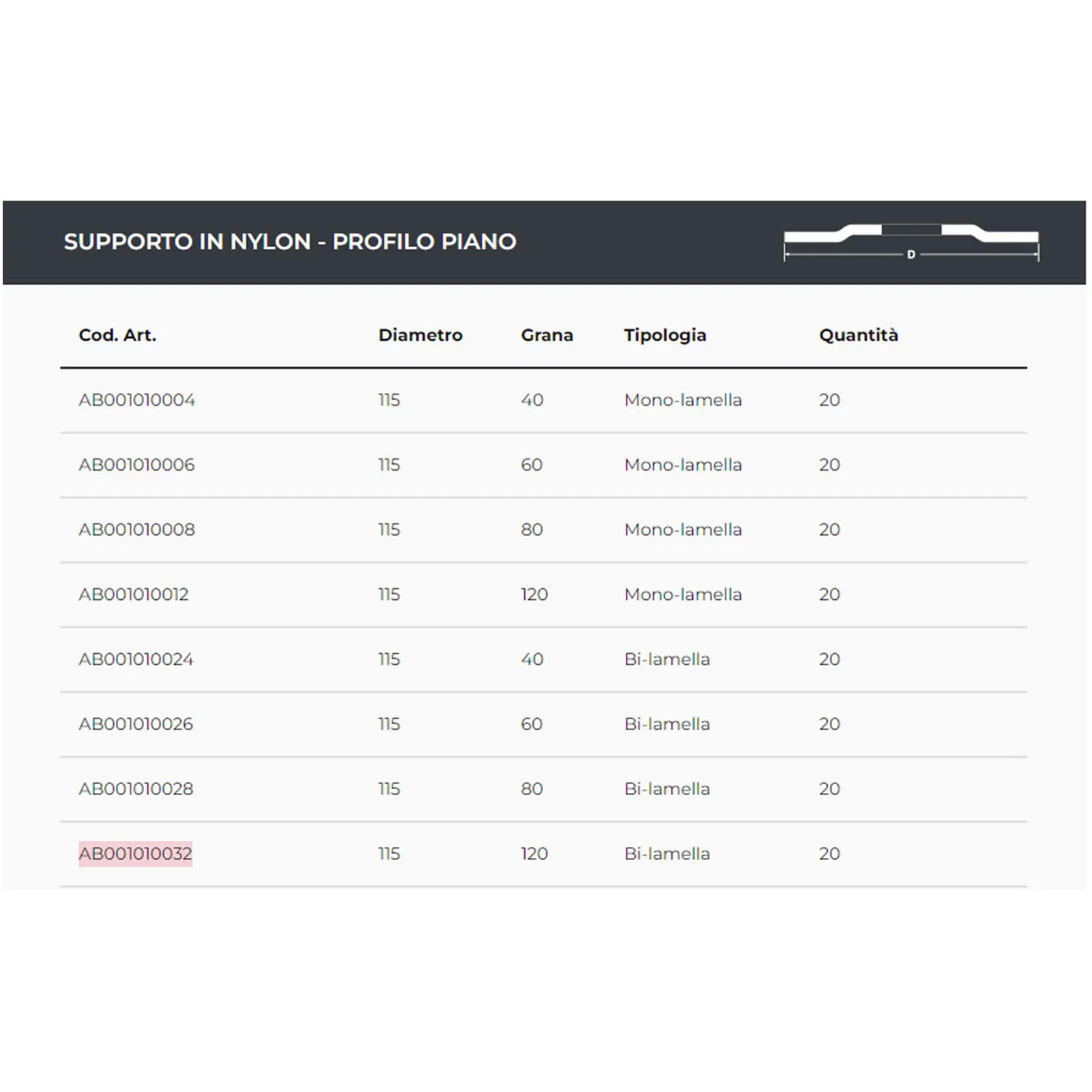This screenshot has width=1092, height=1092.
Task: Click quantity 20 in the AB001010026 row
Action: (x=829, y=724)
